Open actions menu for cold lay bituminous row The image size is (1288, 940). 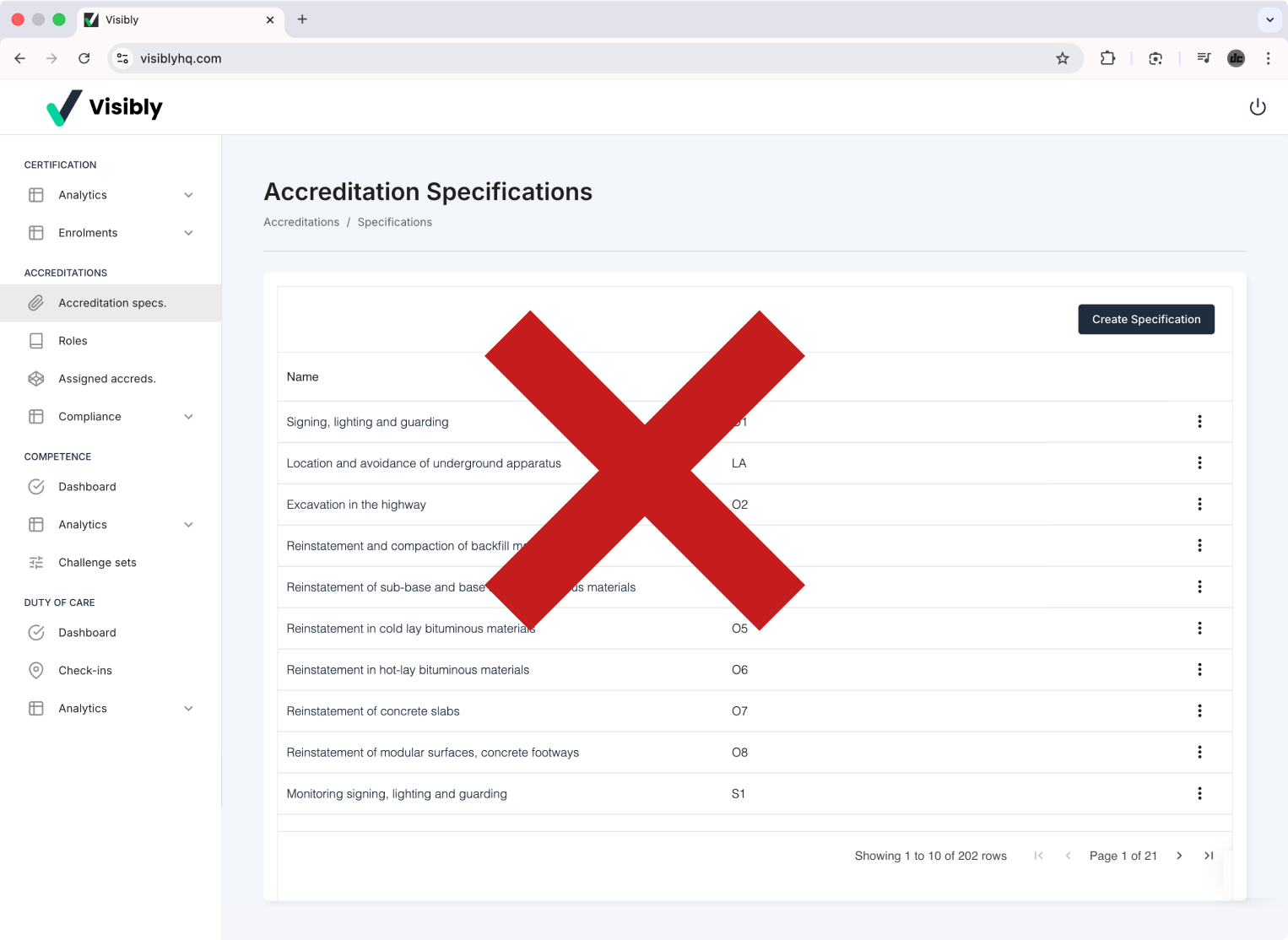pos(1199,629)
